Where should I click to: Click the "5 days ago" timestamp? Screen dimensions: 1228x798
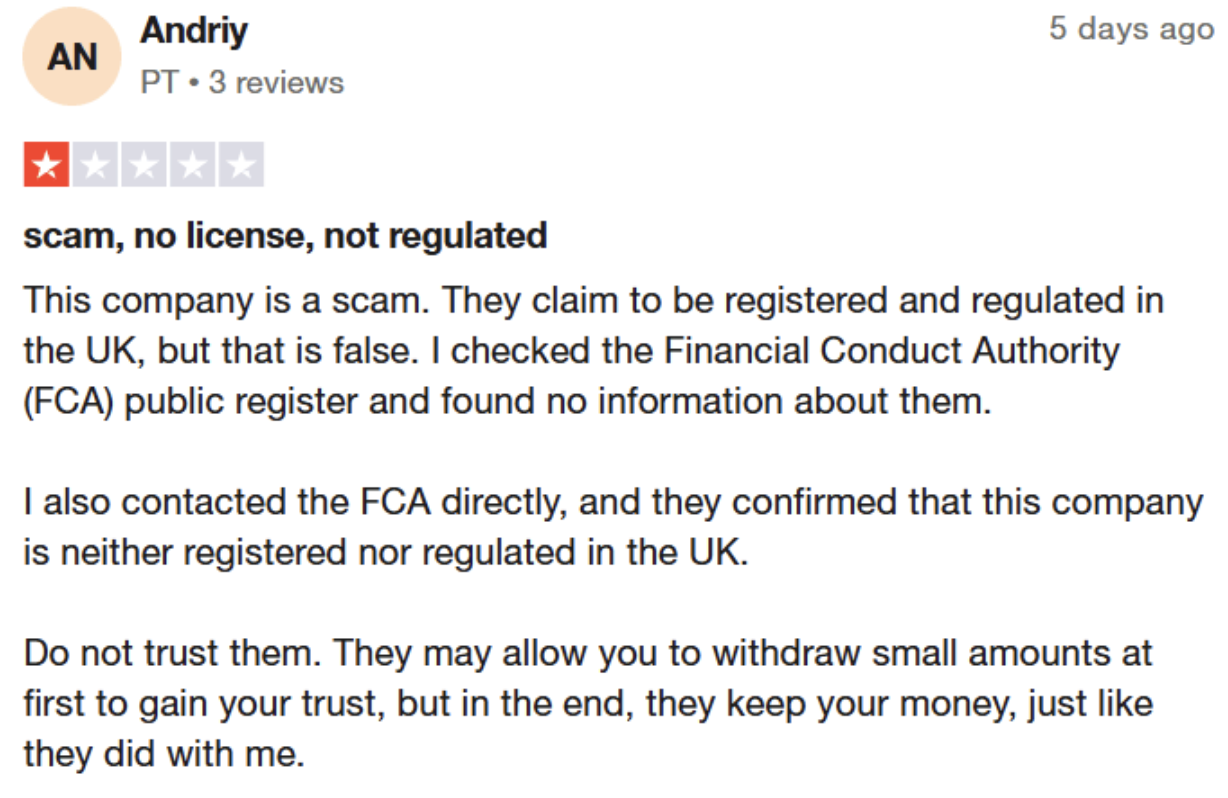pos(1131,29)
